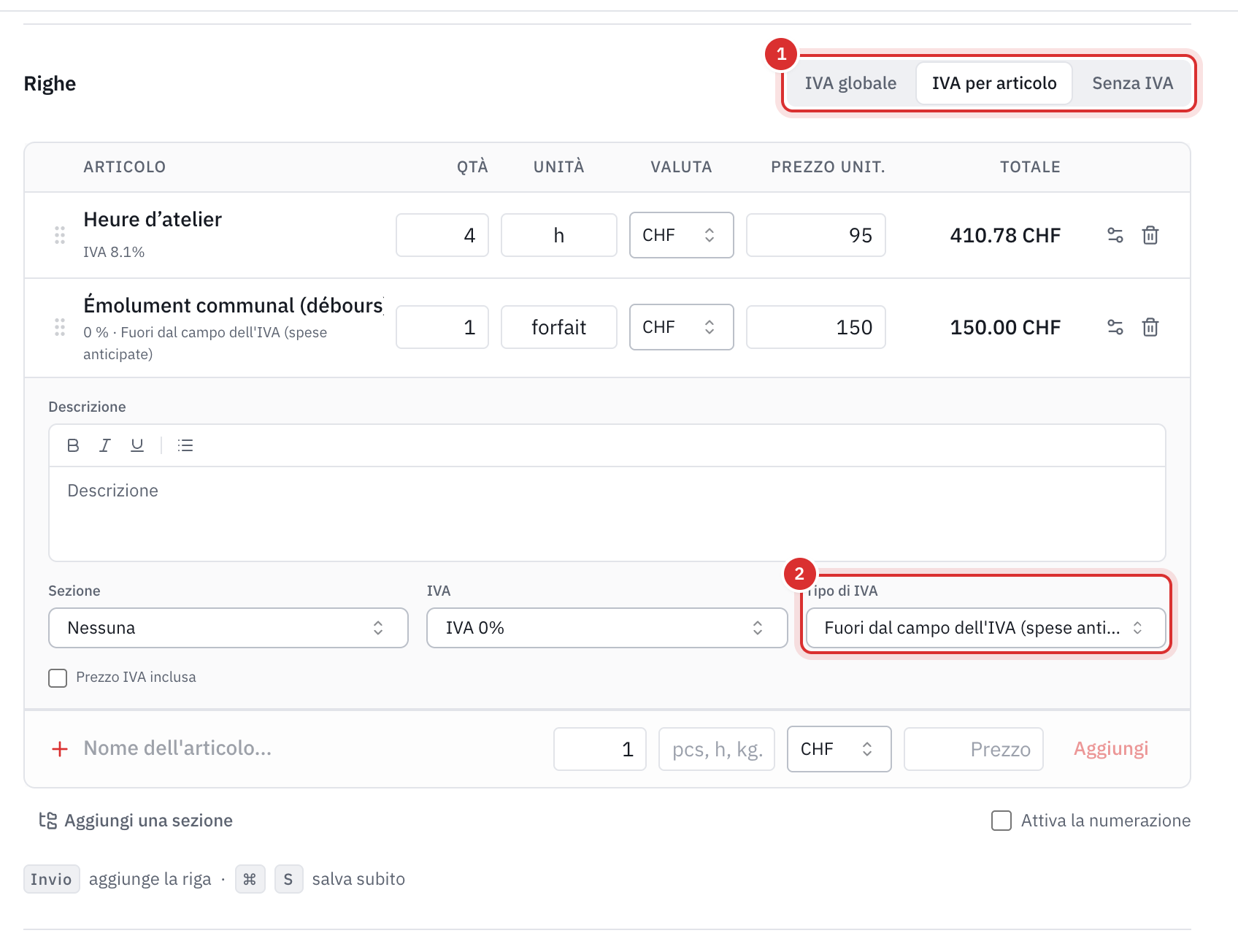The height and width of the screenshot is (952, 1238).
Task: Toggle bold in description editor
Action: [73, 445]
